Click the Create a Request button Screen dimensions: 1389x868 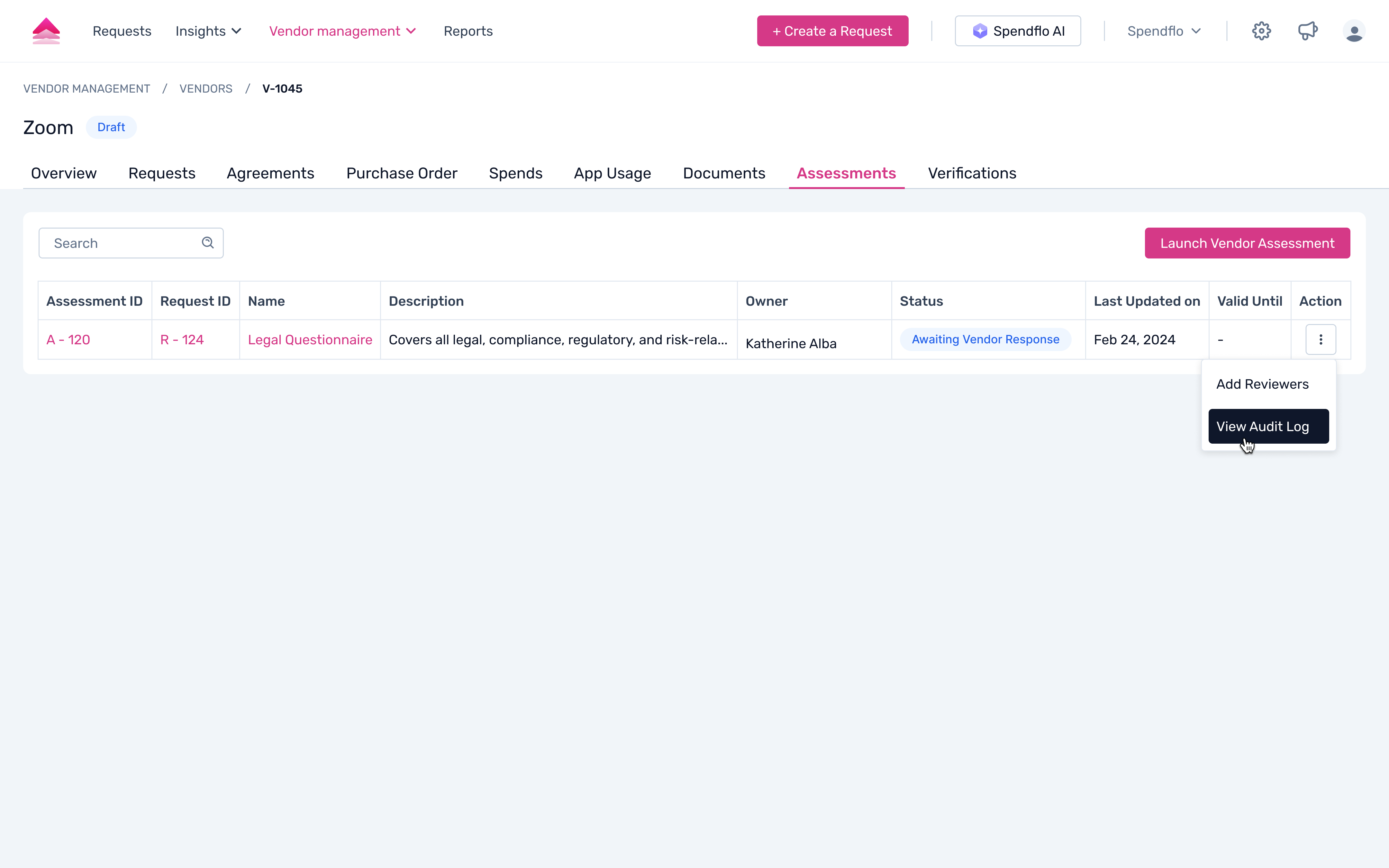pyautogui.click(x=832, y=31)
